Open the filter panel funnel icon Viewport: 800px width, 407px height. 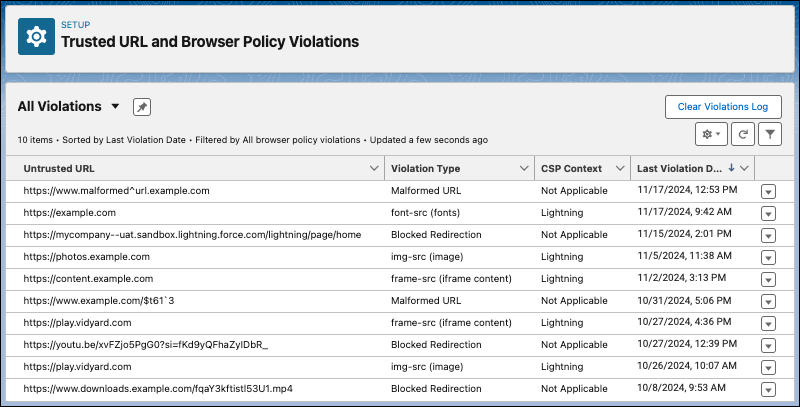click(770, 134)
